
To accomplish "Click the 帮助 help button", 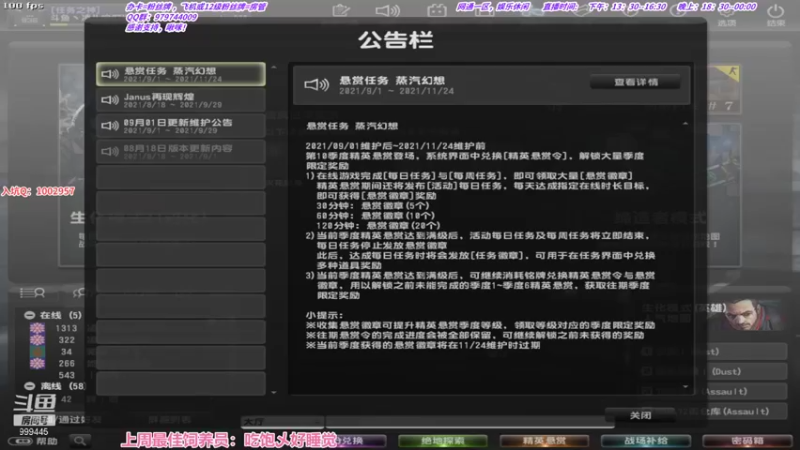I will [x=34, y=441].
